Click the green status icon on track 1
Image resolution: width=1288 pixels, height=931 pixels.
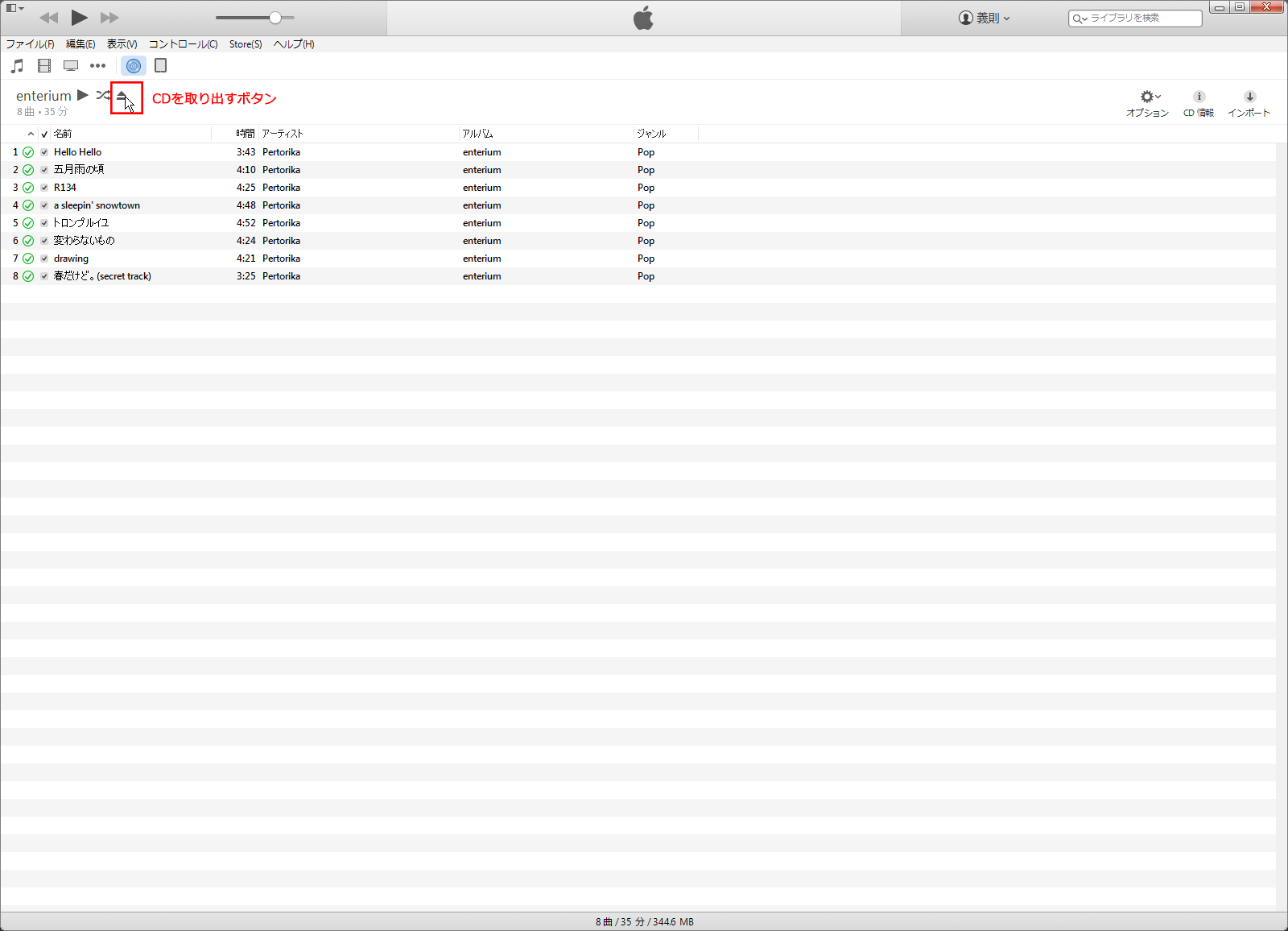click(x=28, y=152)
